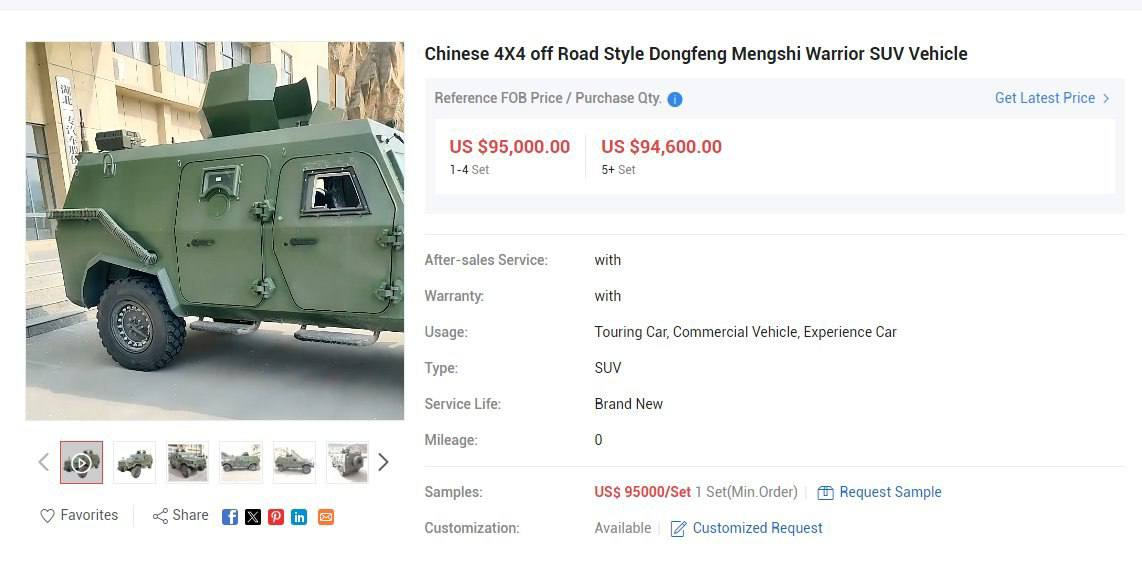Click the FOB price info icon
1142x561 pixels.
pos(675,100)
